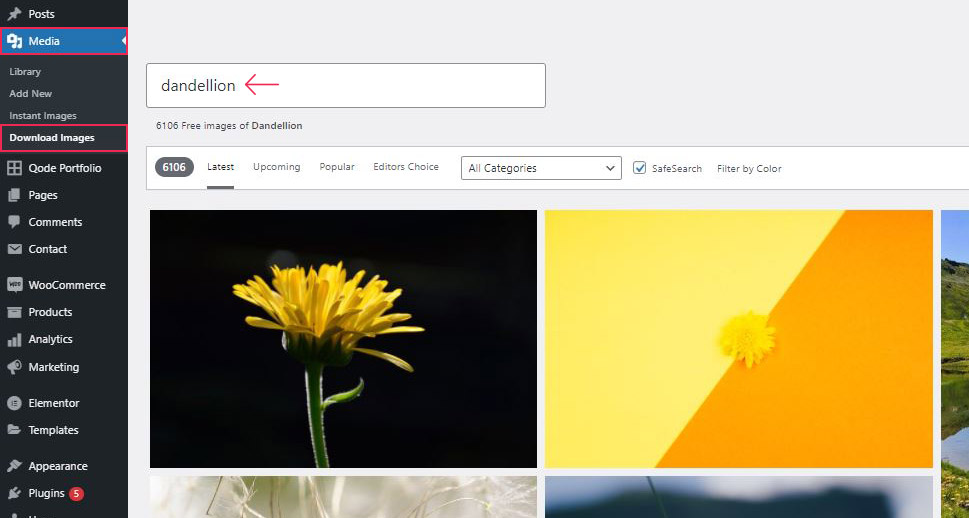969x518 pixels.
Task: Click the Pages stacked-sheets icon
Action: (14, 195)
